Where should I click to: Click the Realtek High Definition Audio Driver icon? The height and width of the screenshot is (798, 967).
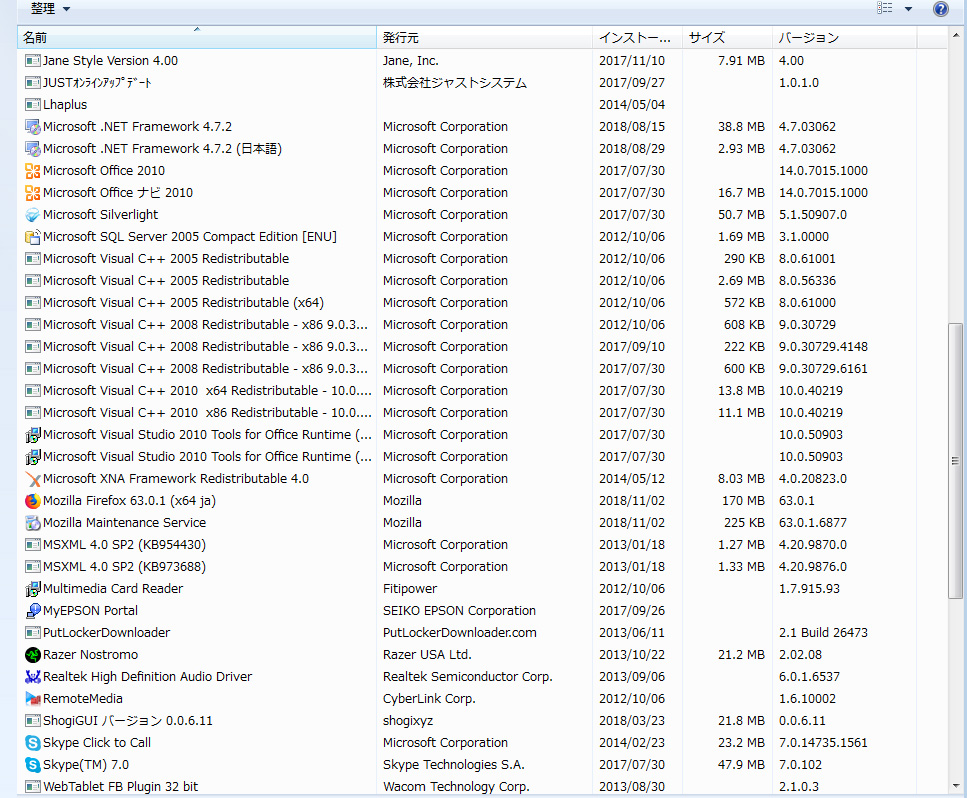33,677
